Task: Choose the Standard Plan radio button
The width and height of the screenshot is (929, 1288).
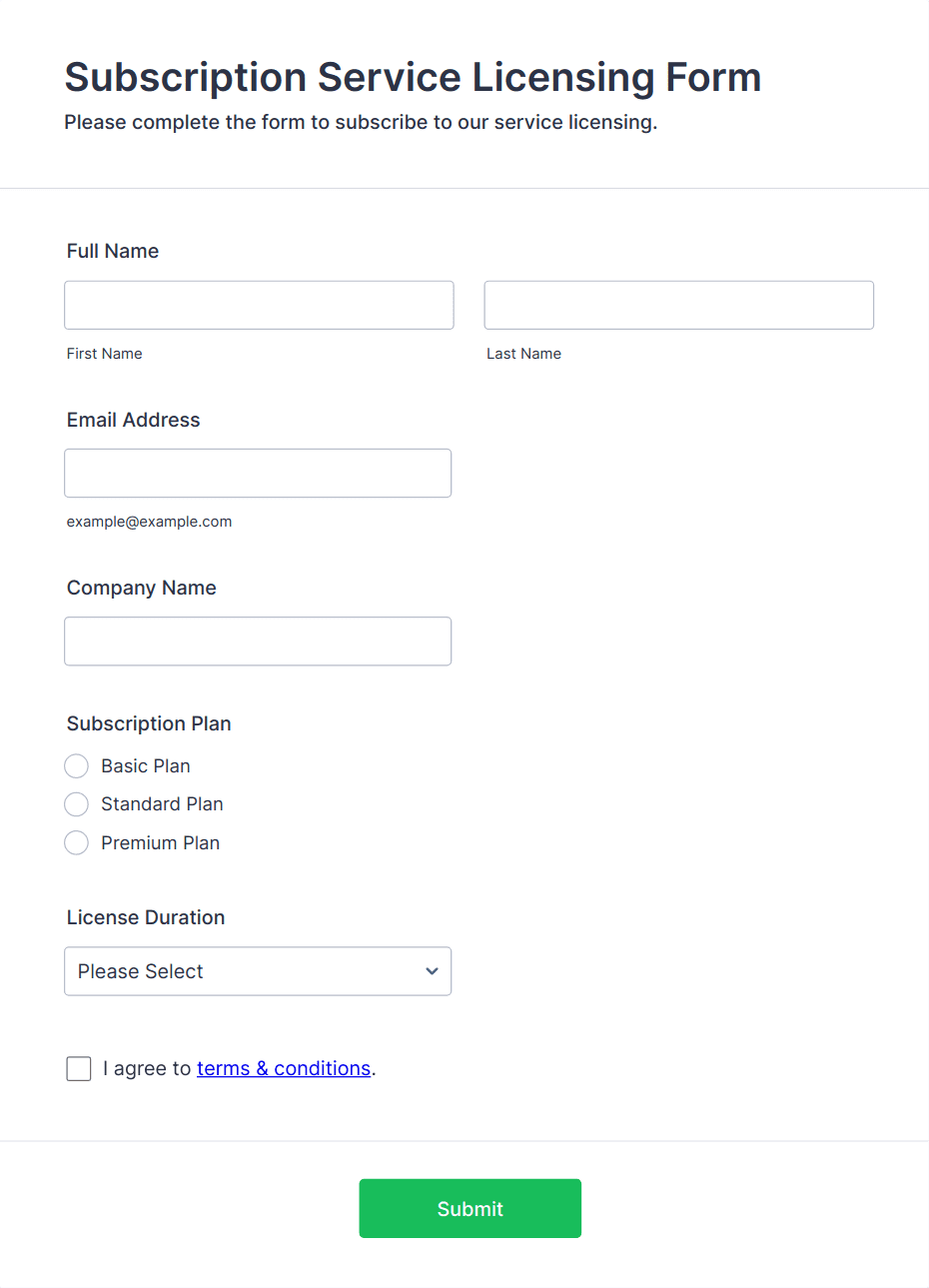Action: pyautogui.click(x=77, y=804)
